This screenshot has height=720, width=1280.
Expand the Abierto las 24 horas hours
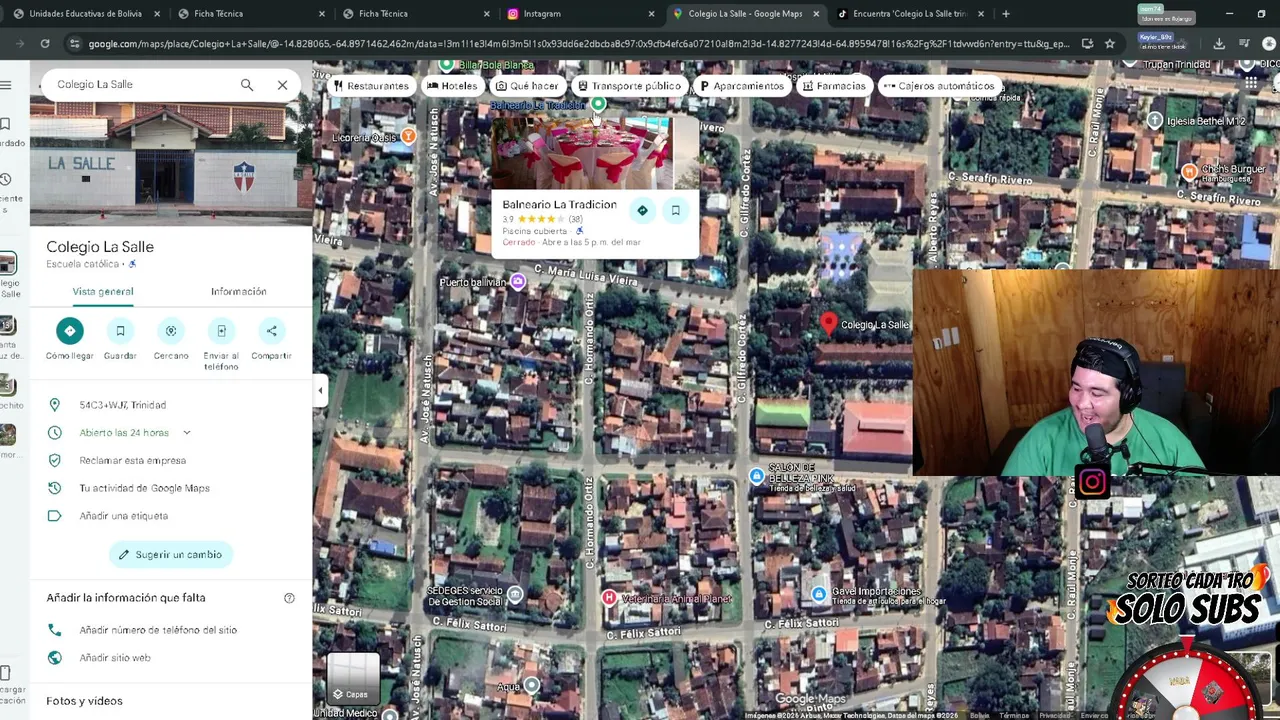click(x=186, y=433)
